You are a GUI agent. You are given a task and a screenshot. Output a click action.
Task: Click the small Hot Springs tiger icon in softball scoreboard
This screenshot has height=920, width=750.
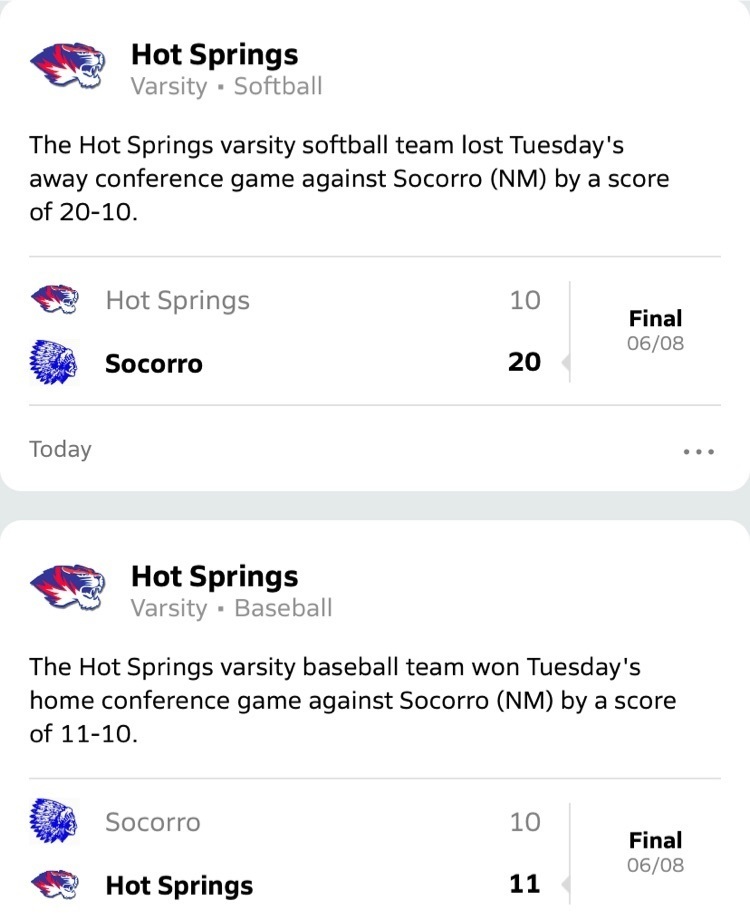tap(54, 300)
